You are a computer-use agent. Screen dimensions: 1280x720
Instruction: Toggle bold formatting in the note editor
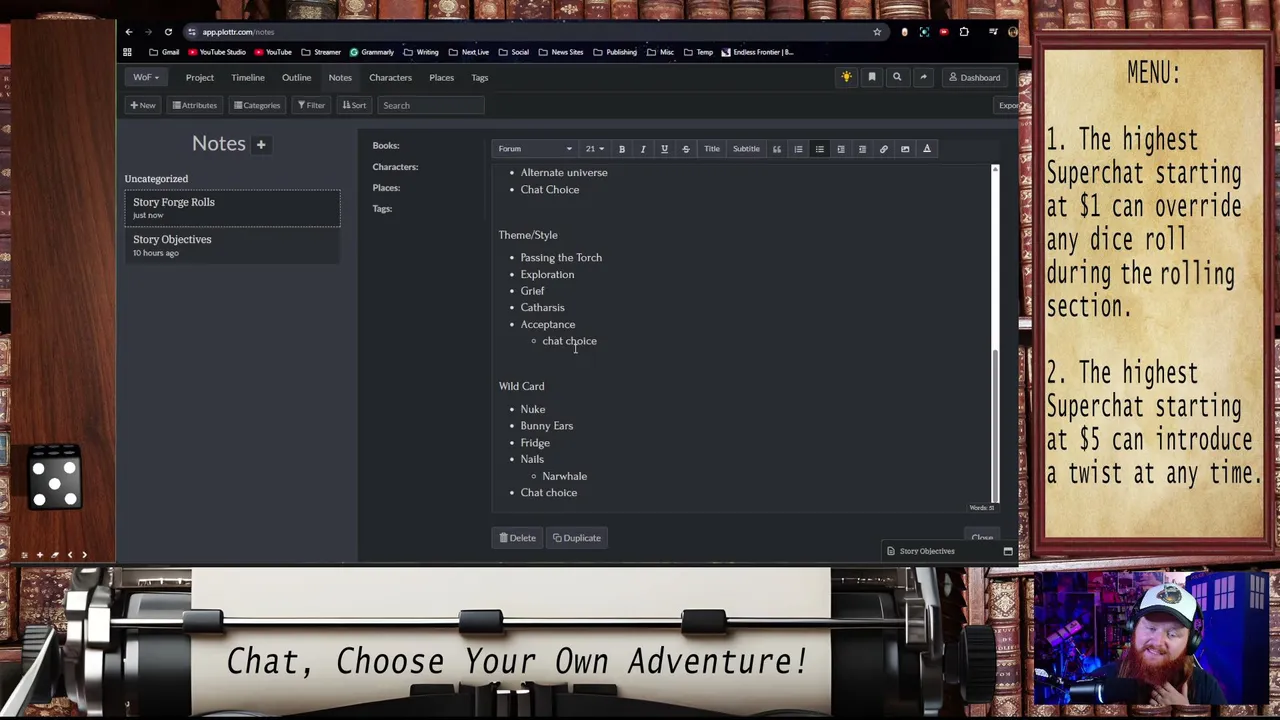621,149
